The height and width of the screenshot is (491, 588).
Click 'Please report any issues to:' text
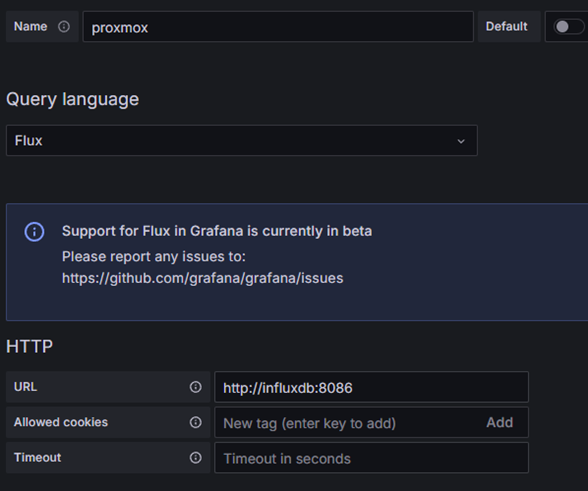tap(154, 257)
